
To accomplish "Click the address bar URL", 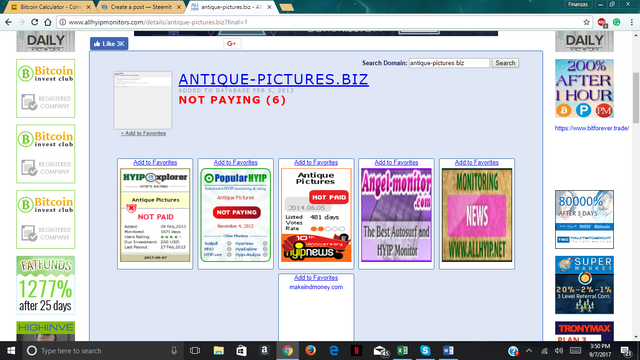I will point(158,22).
